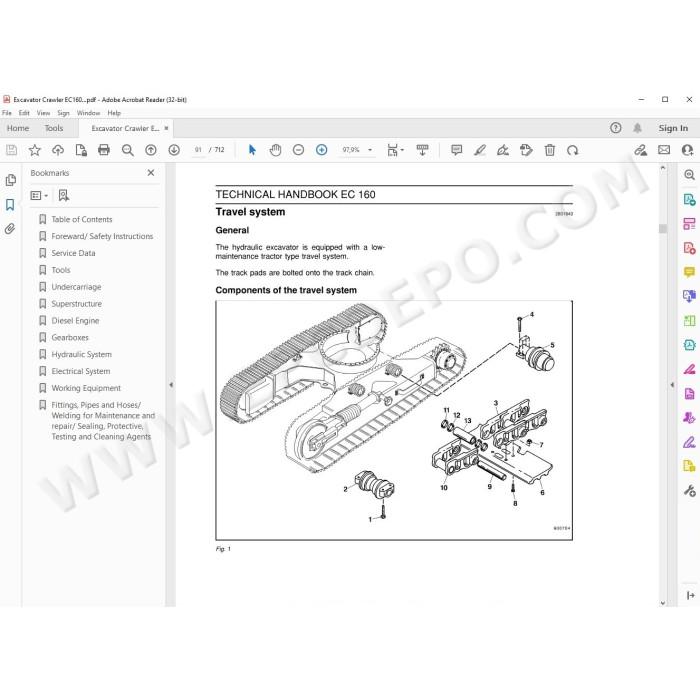Open more tools wrench icon
The width and height of the screenshot is (700, 700).
coord(689,491)
